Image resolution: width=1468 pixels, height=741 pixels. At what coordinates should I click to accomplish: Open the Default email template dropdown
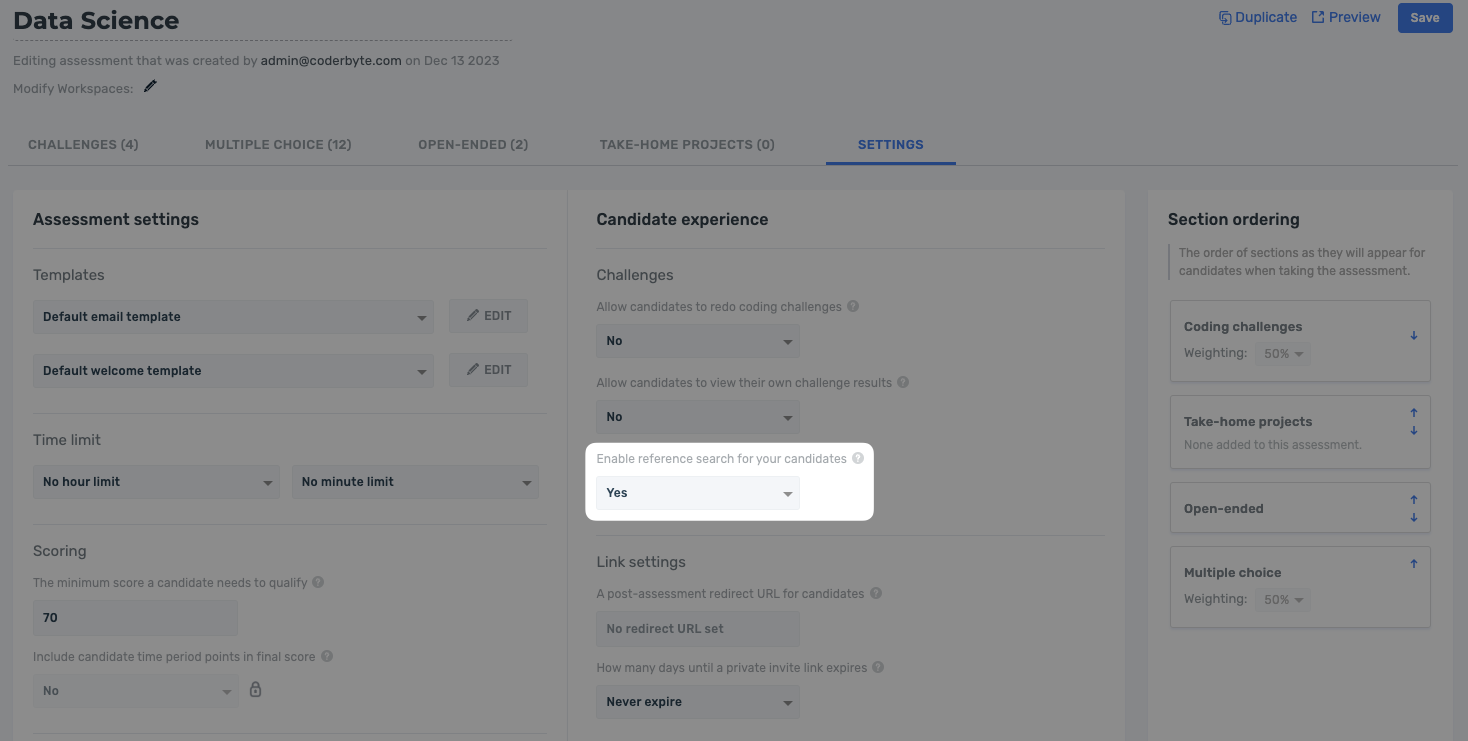click(x=233, y=316)
